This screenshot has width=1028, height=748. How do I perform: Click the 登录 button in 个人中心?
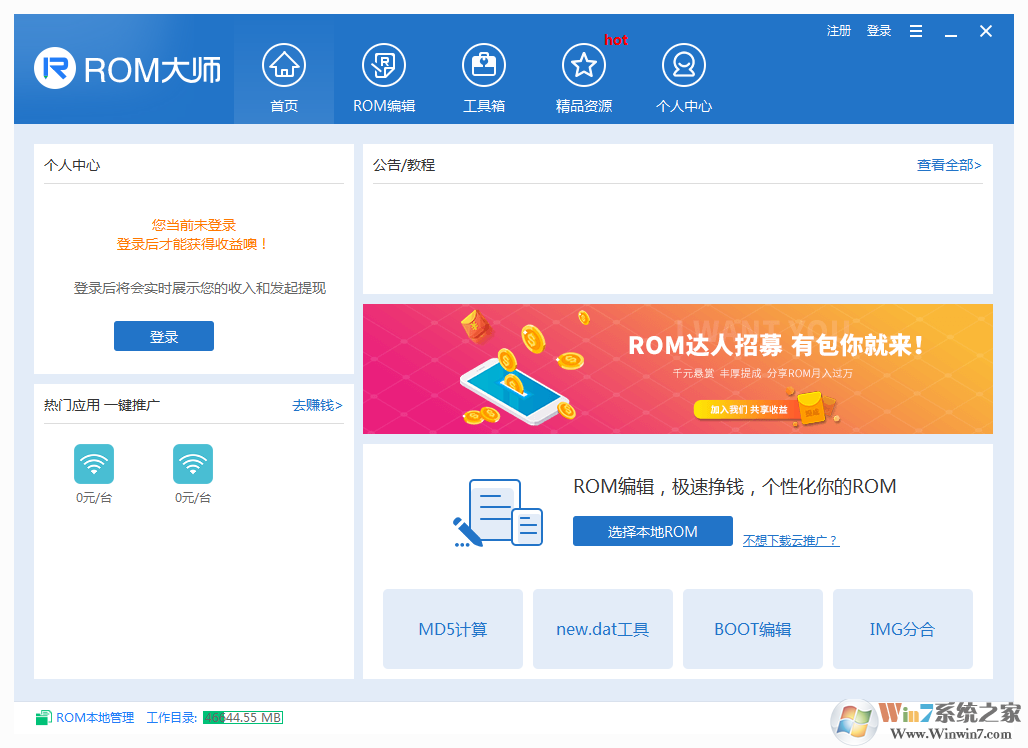click(x=163, y=336)
